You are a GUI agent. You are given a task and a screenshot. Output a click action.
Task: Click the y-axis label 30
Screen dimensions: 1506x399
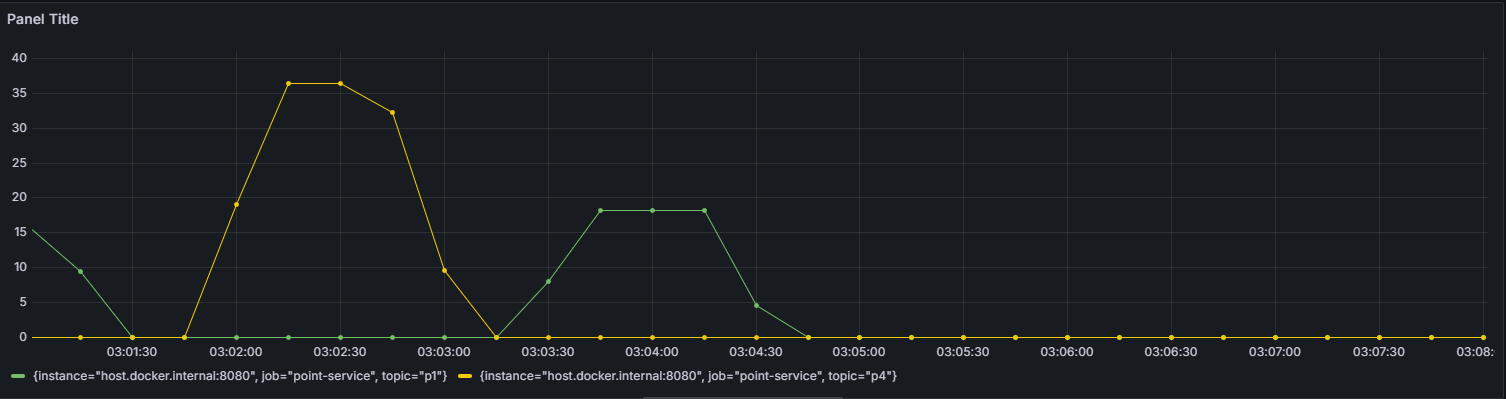click(19, 128)
